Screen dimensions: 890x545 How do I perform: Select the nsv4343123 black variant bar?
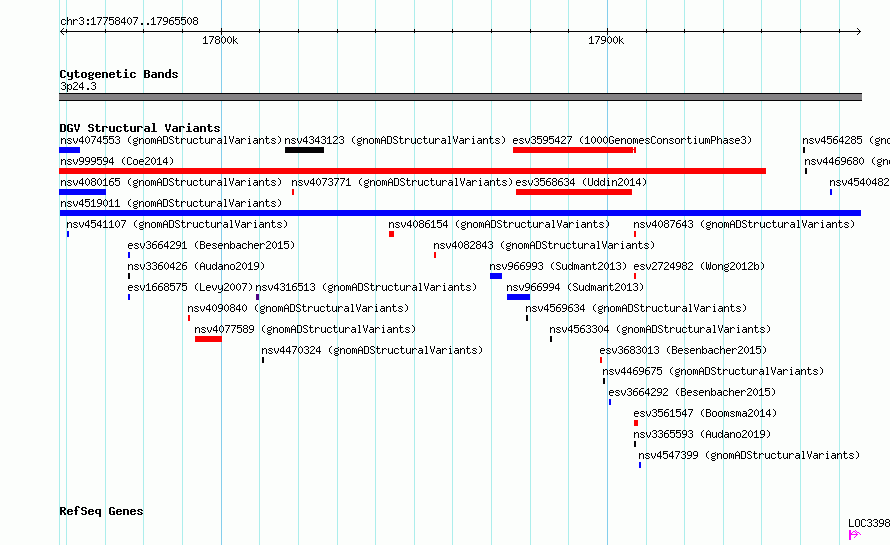(304, 150)
